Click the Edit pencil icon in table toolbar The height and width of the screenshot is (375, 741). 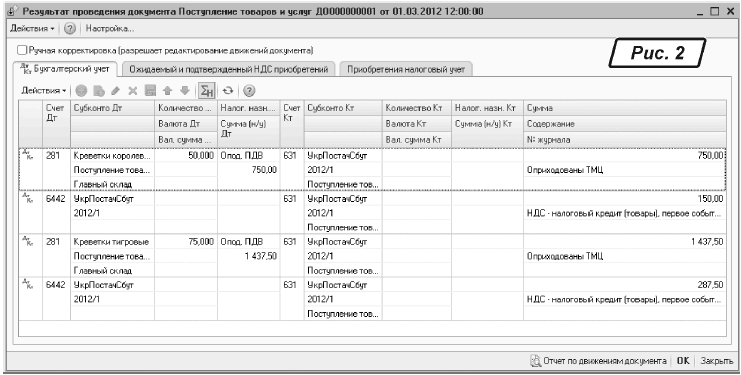pyautogui.click(x=115, y=91)
